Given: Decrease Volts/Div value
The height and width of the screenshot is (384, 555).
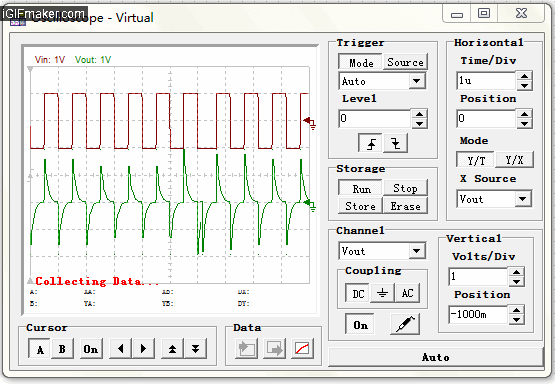Looking at the screenshot, I should (x=517, y=282).
